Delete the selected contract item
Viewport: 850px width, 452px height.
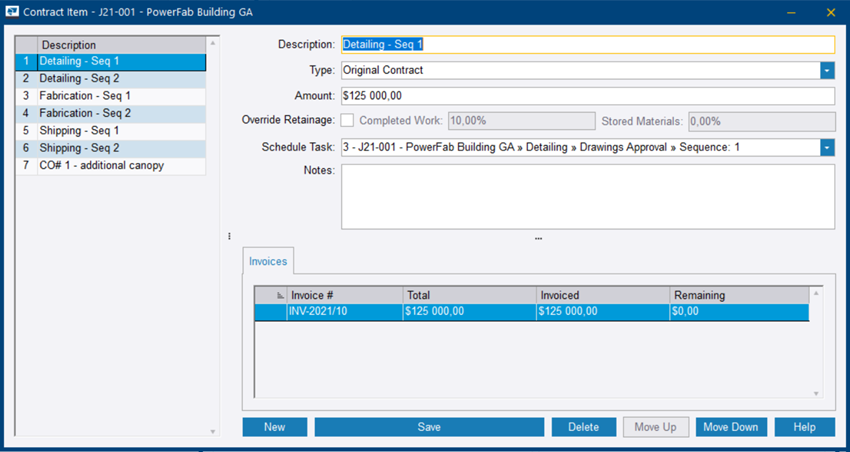pos(583,427)
